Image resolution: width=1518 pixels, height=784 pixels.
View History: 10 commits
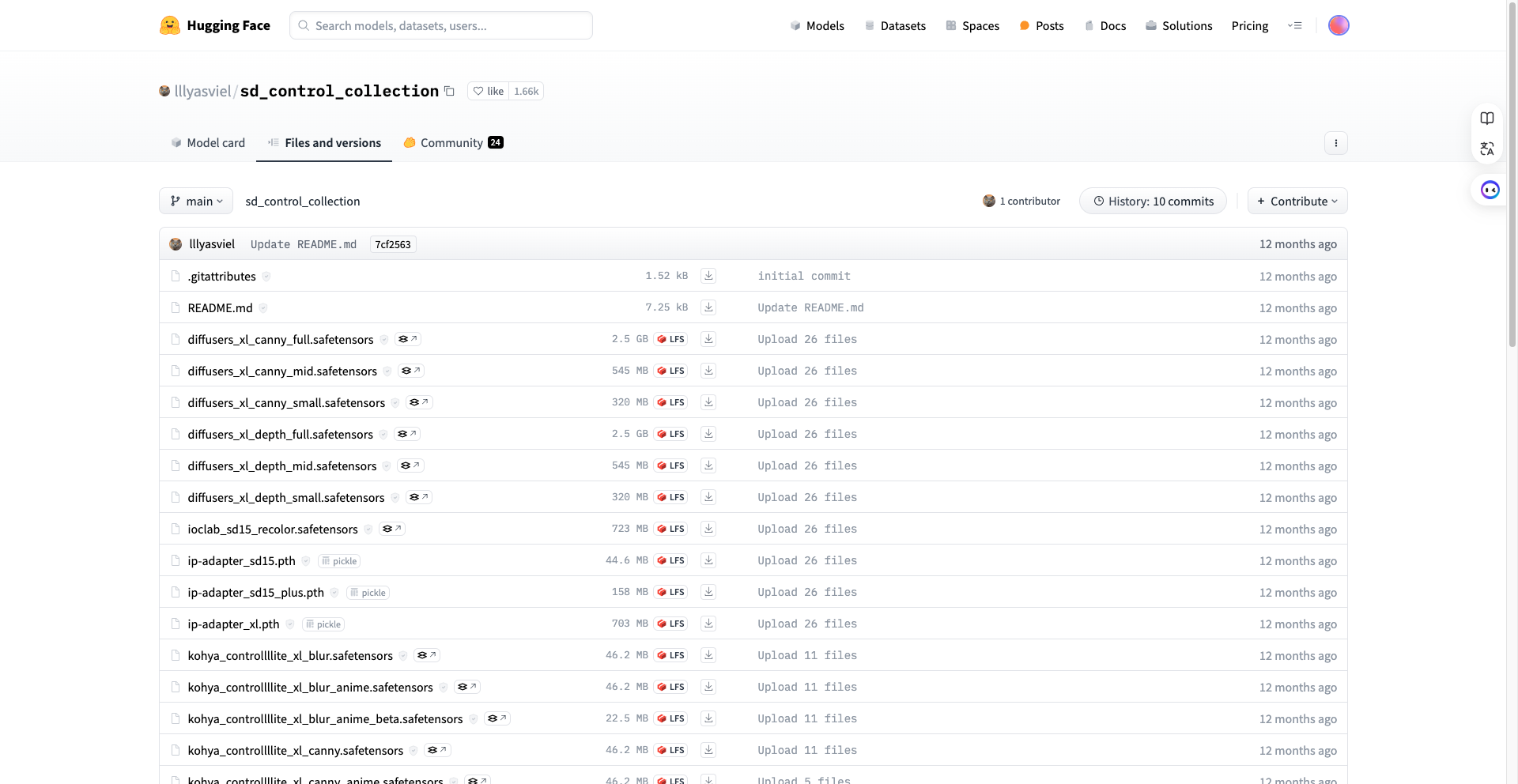click(x=1153, y=201)
